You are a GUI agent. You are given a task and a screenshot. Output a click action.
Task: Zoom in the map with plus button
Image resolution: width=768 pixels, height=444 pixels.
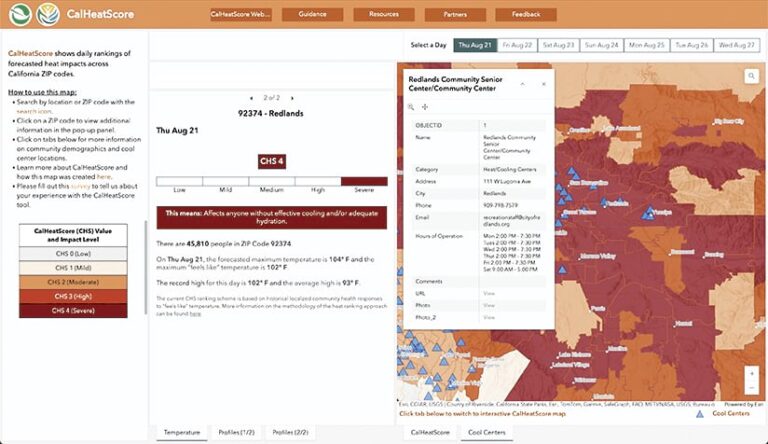click(752, 373)
